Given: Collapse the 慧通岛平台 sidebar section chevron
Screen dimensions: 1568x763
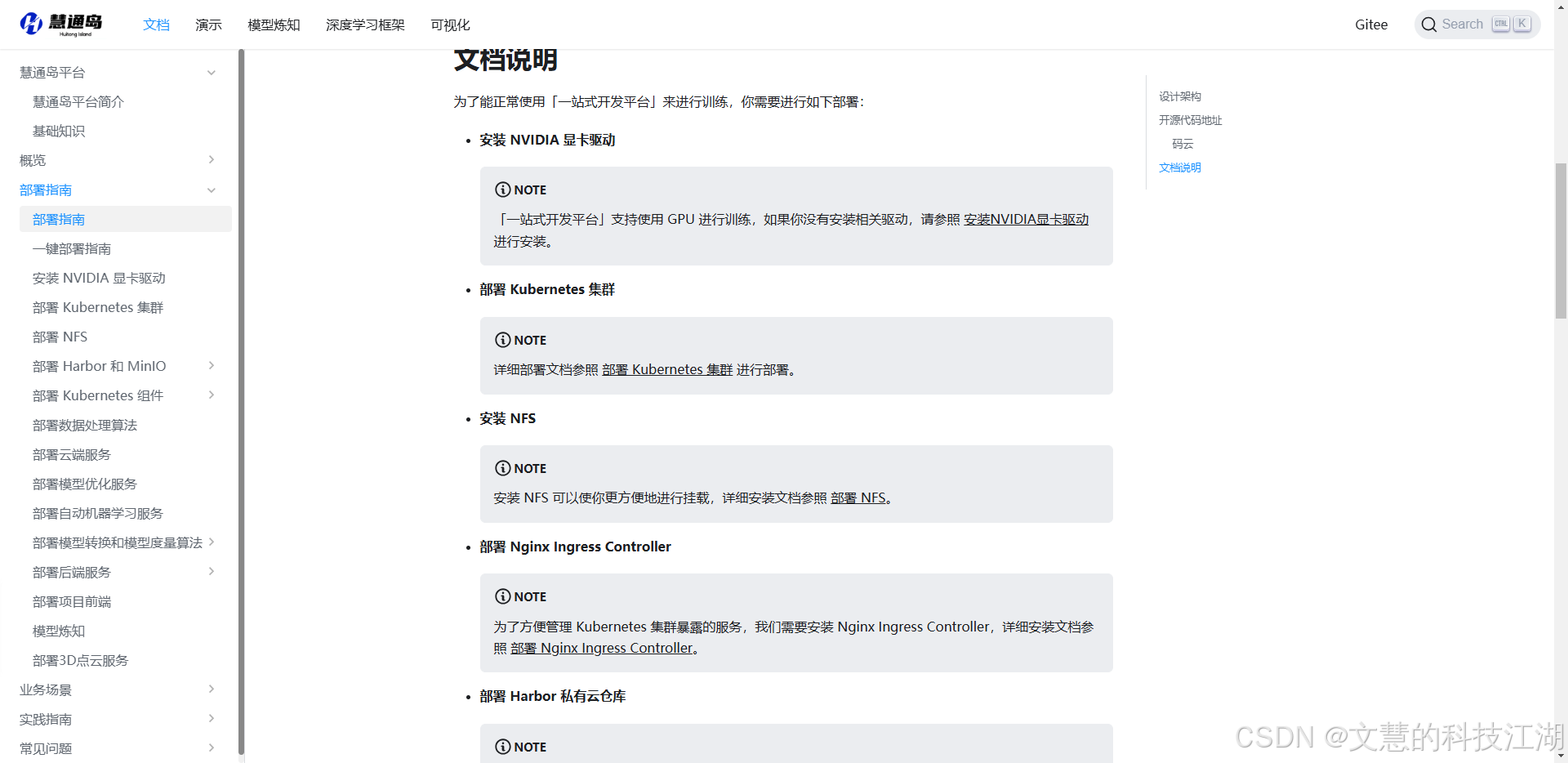Looking at the screenshot, I should click(212, 73).
